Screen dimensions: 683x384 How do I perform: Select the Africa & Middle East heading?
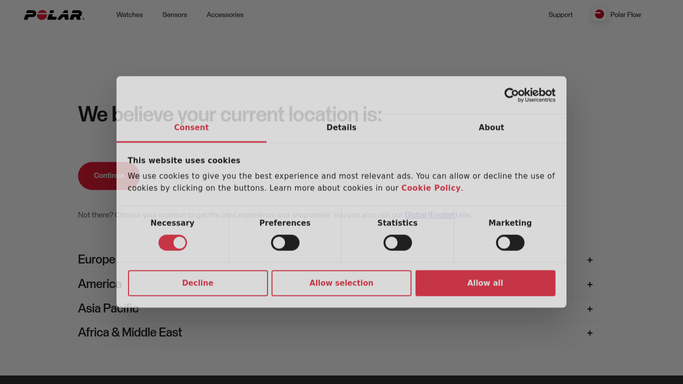tap(130, 333)
